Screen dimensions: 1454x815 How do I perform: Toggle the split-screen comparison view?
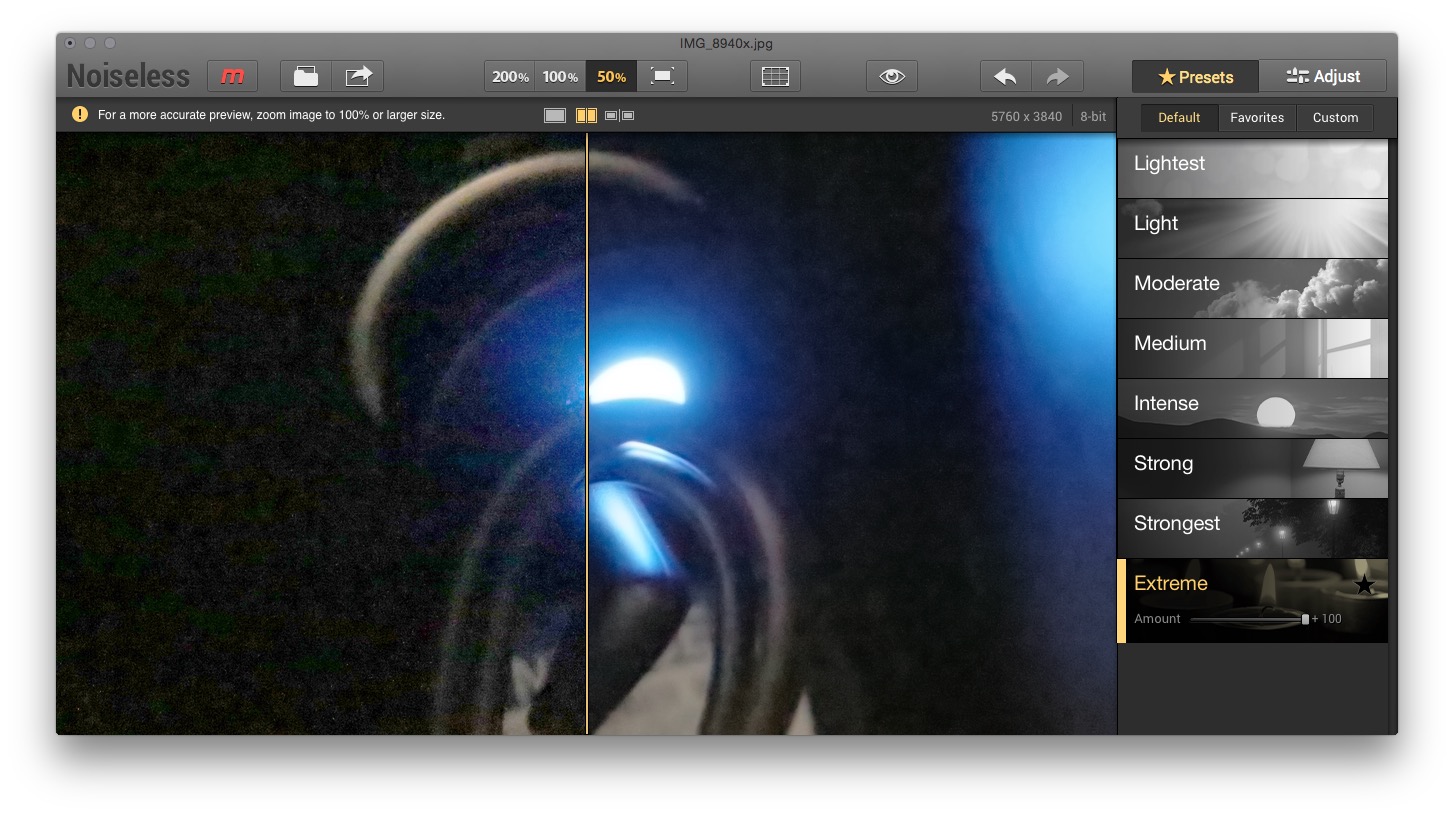(586, 115)
